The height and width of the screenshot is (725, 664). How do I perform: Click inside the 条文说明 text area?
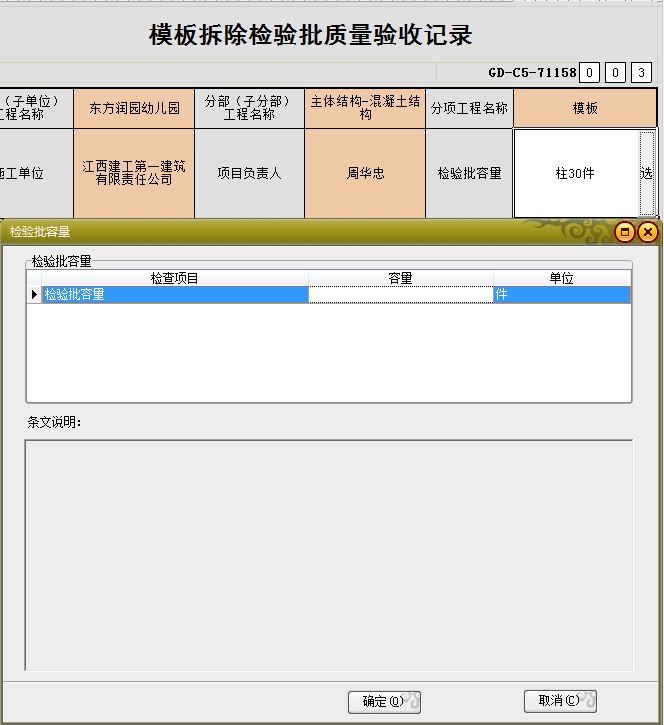click(x=328, y=555)
